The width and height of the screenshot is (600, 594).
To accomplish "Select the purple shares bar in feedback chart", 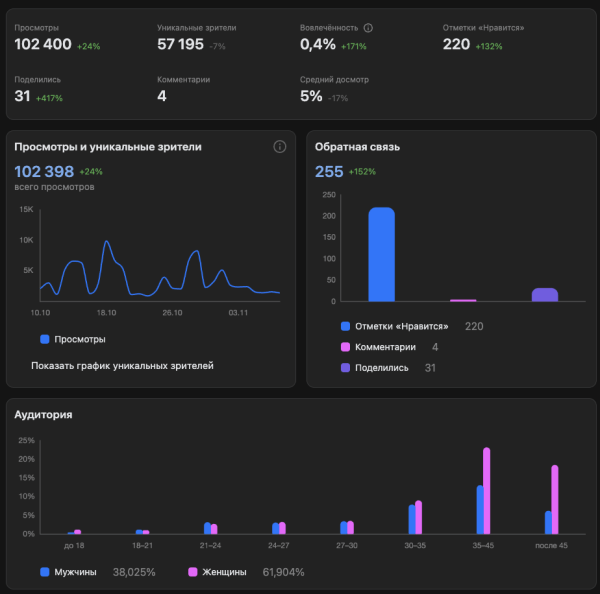I will 544,294.
